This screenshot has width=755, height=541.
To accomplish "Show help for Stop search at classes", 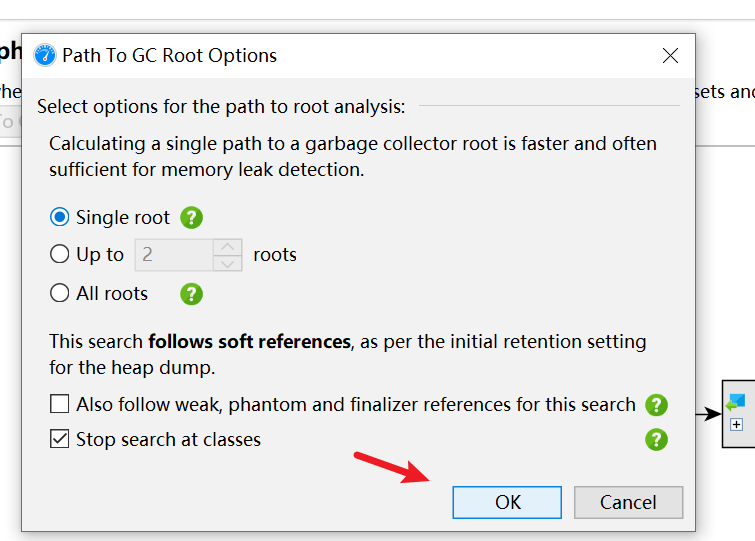I will pos(656,439).
